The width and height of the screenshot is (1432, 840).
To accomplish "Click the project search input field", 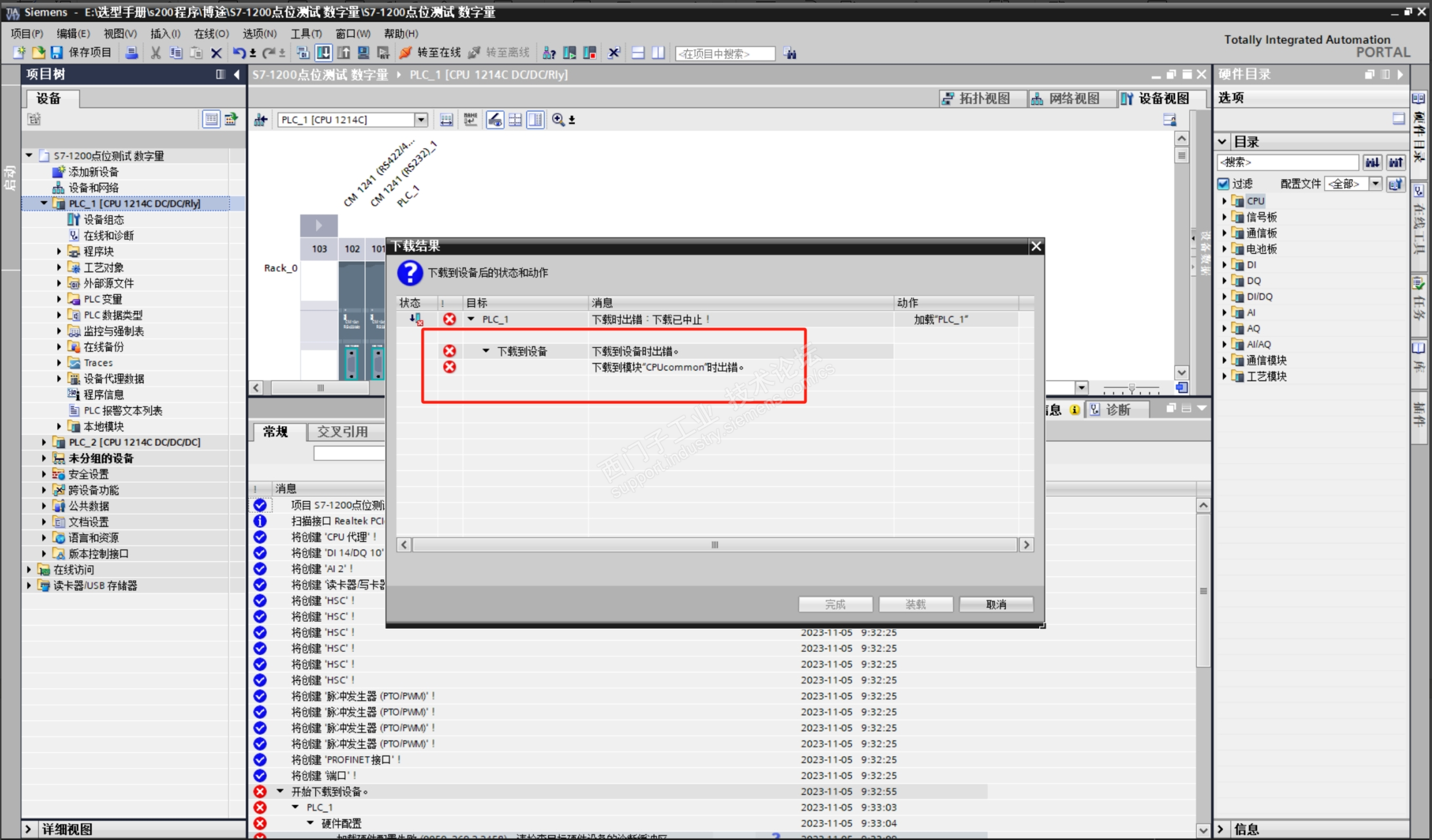I will coord(725,54).
